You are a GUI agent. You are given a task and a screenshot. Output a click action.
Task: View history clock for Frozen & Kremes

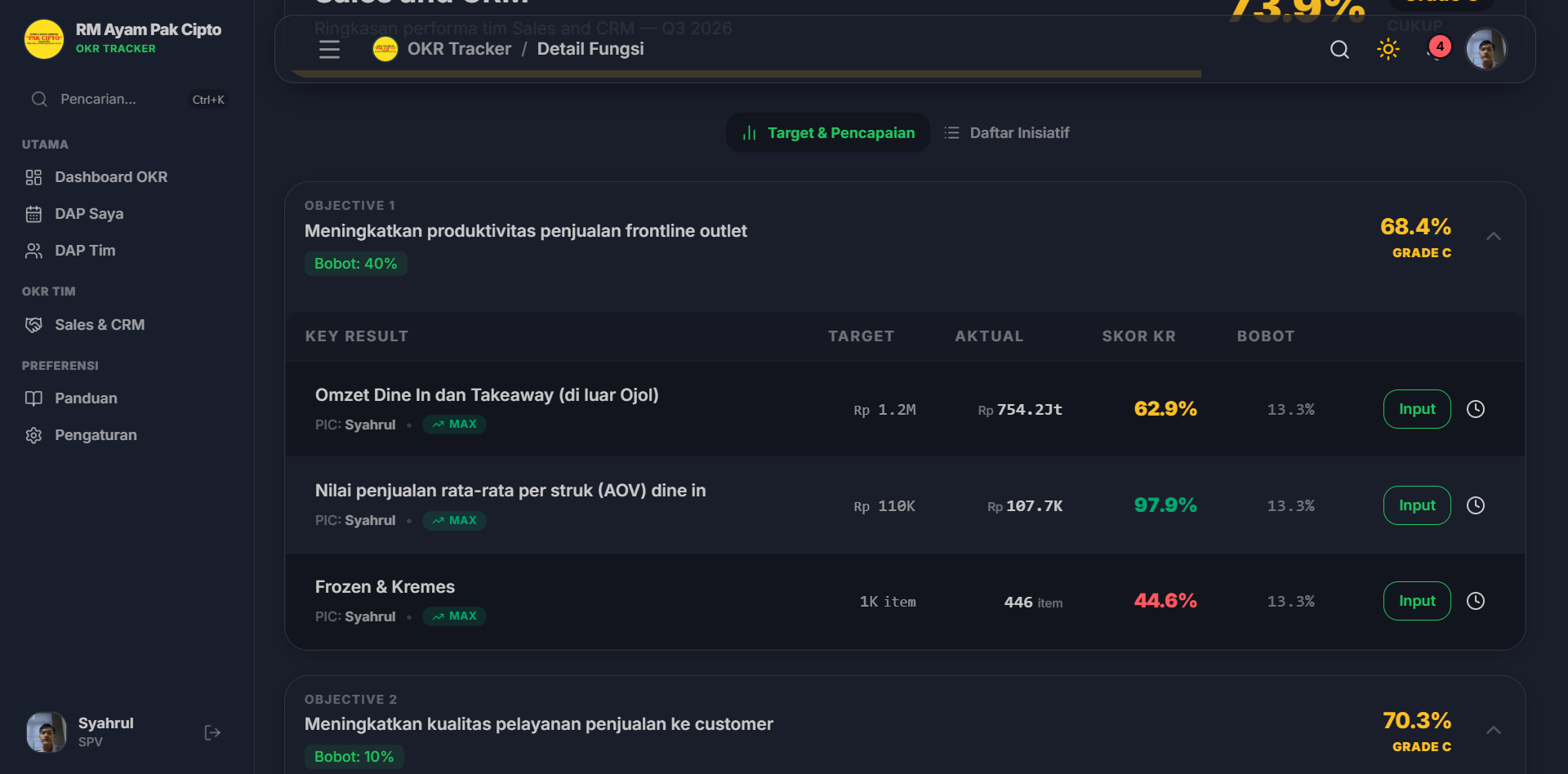[x=1476, y=601]
